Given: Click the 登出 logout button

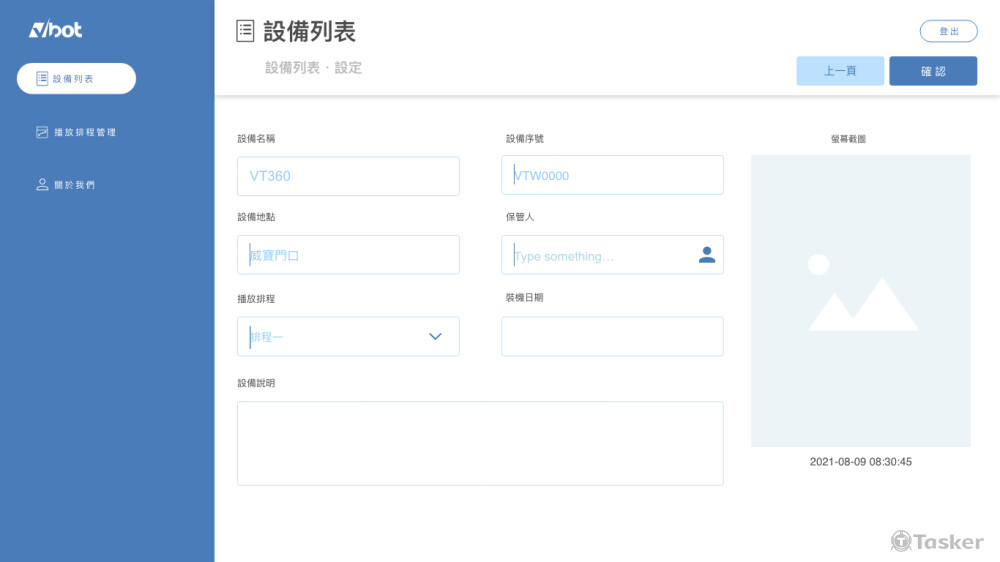Looking at the screenshot, I should pyautogui.click(x=948, y=32).
